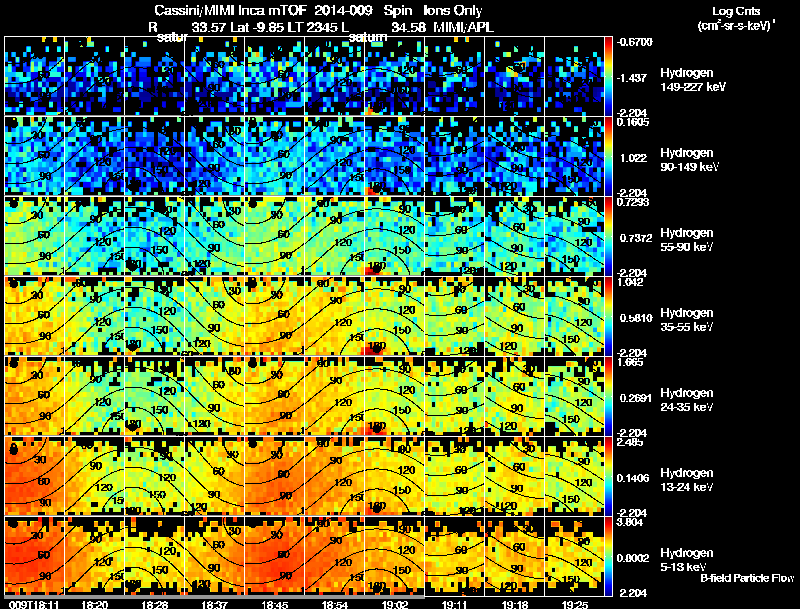The width and height of the screenshot is (800, 609).
Task: Click the saturn marker label above 19:02 column
Action: pos(368,37)
